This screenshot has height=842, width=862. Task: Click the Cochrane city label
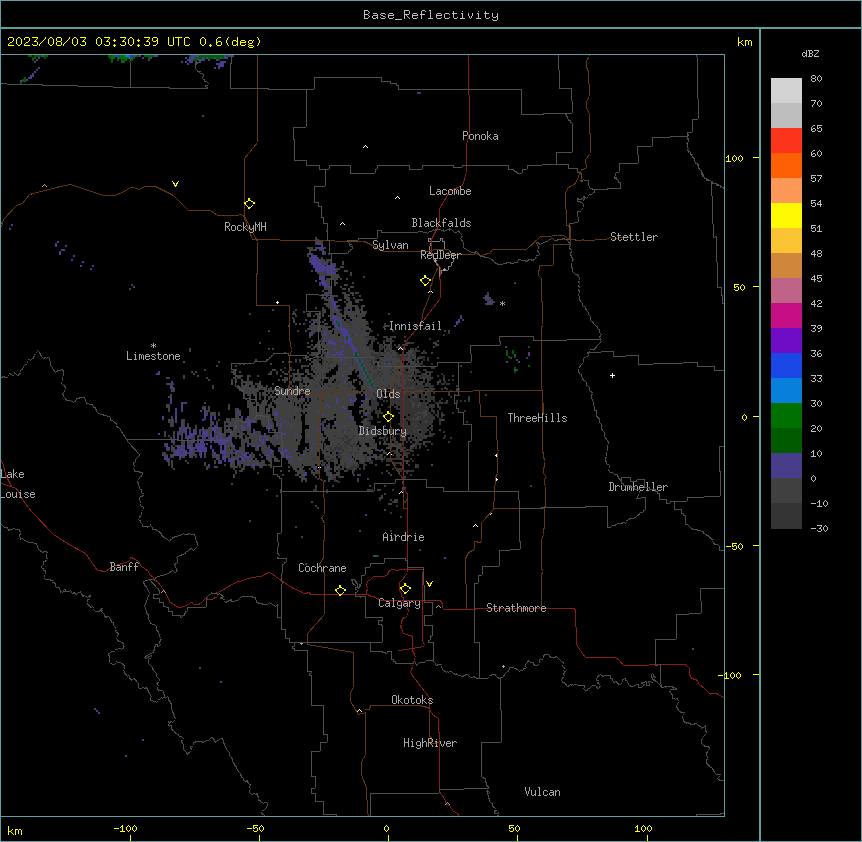(322, 568)
